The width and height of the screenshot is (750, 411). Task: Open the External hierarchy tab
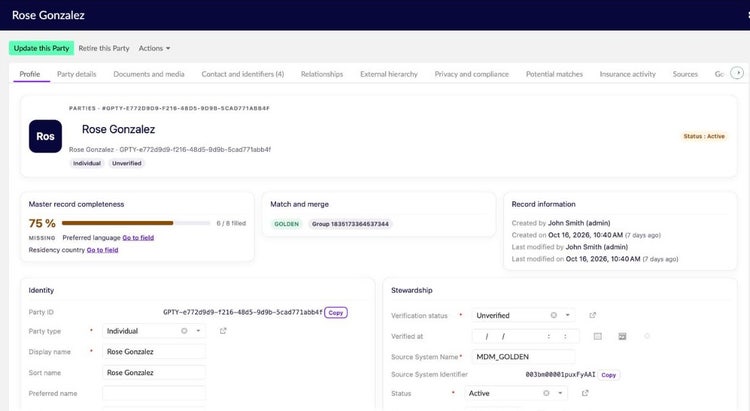pos(389,74)
